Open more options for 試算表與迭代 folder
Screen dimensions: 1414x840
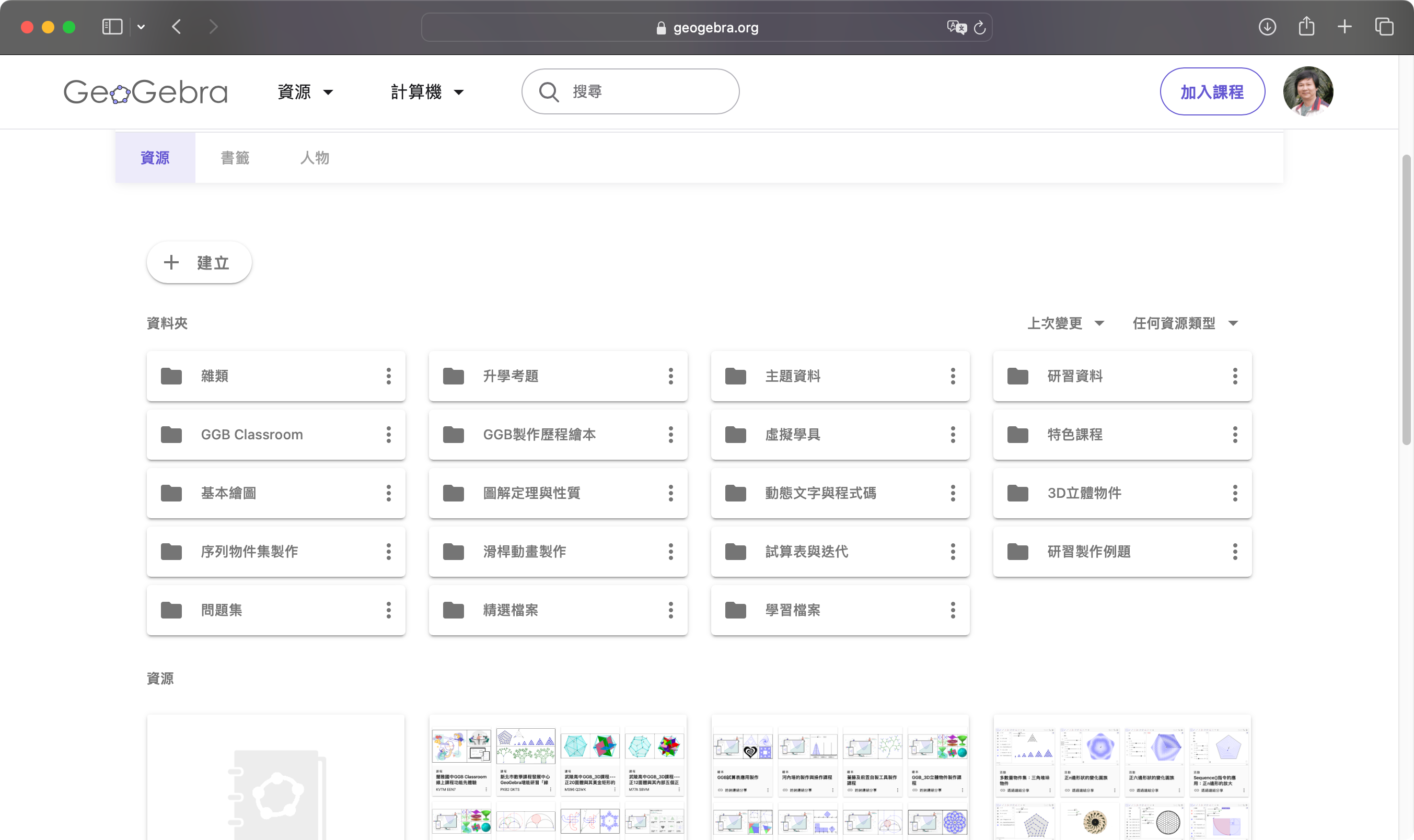(953, 551)
